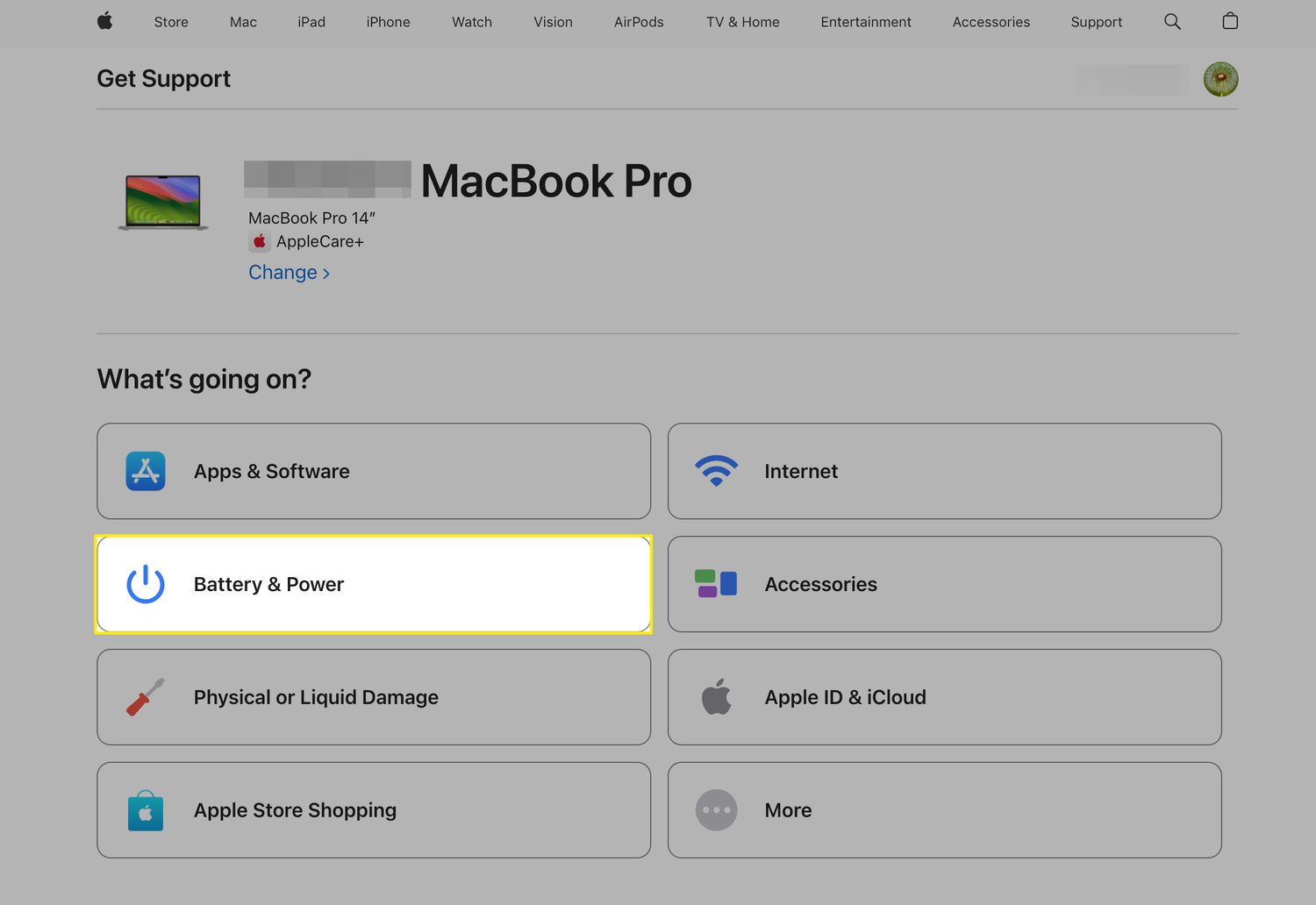Open the search magnifier icon

coord(1172,21)
